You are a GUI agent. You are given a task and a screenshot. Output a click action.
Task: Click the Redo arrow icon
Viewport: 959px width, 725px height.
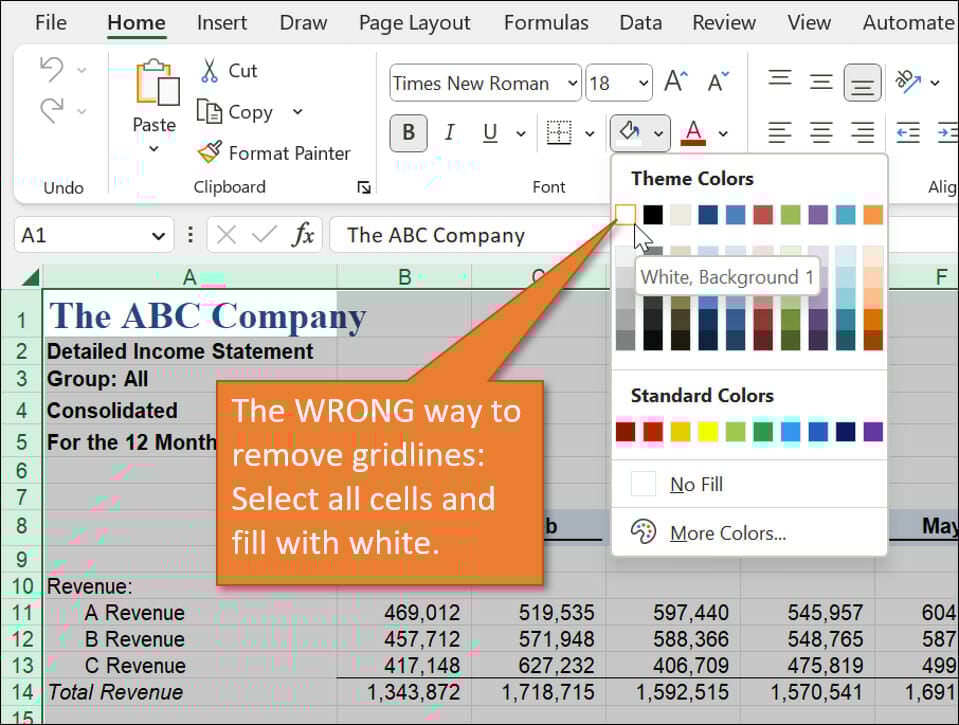click(51, 111)
